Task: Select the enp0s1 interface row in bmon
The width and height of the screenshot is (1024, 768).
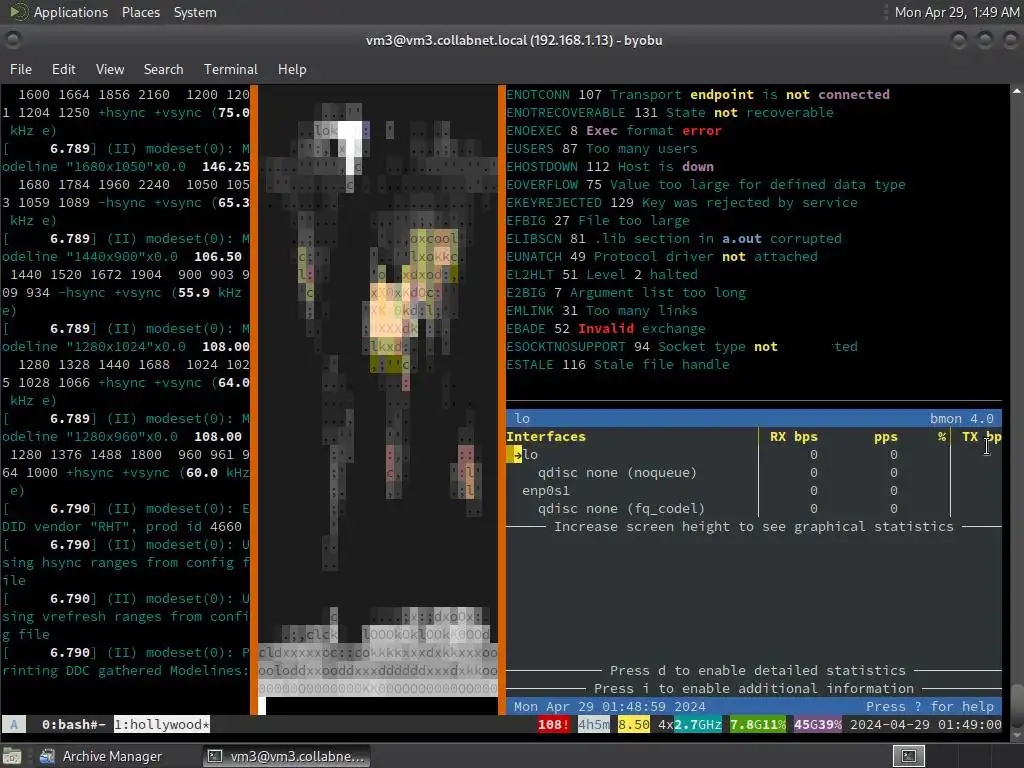Action: (x=754, y=490)
